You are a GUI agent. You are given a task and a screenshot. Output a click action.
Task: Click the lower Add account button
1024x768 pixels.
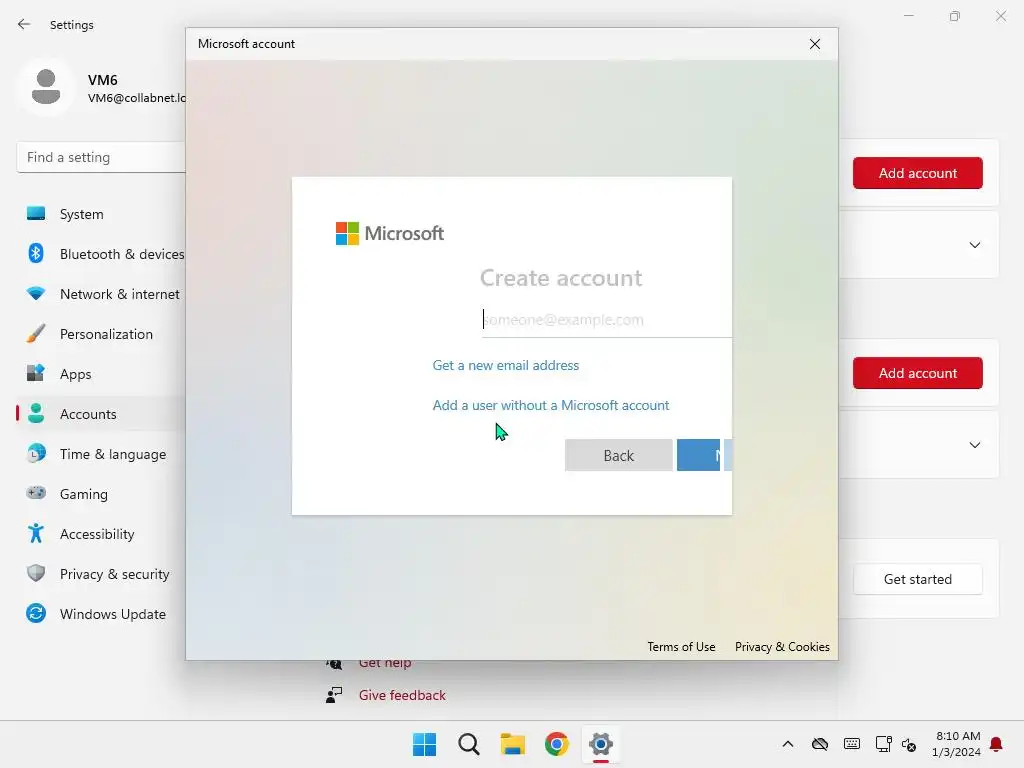918,373
